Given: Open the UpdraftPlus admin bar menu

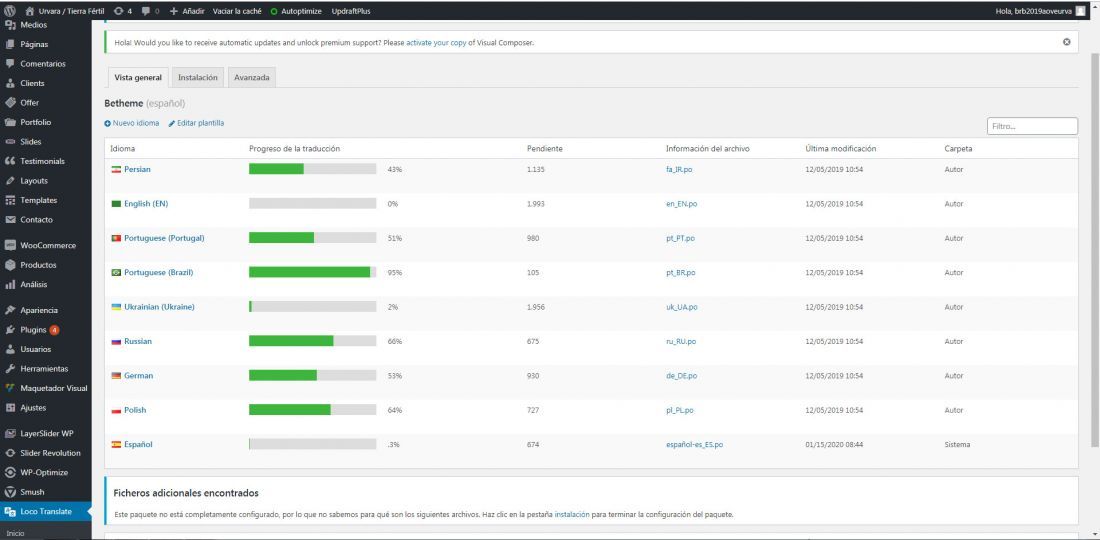Looking at the screenshot, I should point(351,11).
